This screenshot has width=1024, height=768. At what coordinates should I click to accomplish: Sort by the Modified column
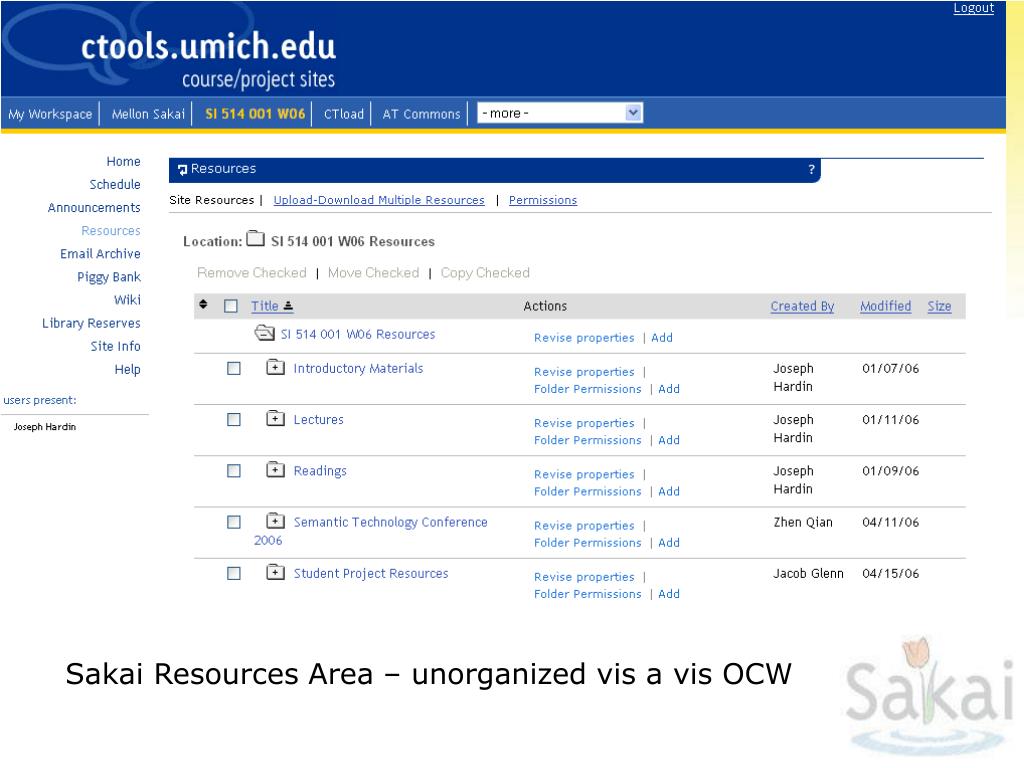(x=885, y=306)
